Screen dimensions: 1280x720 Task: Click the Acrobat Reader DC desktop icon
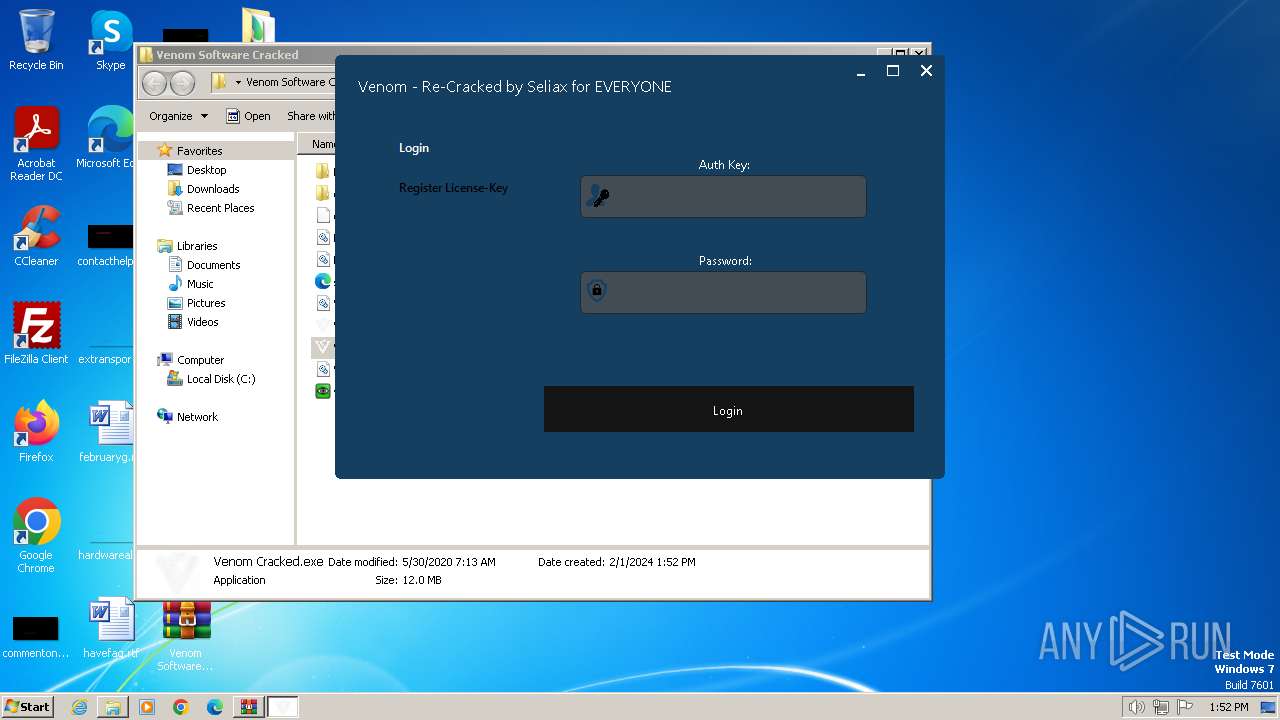coord(36,144)
